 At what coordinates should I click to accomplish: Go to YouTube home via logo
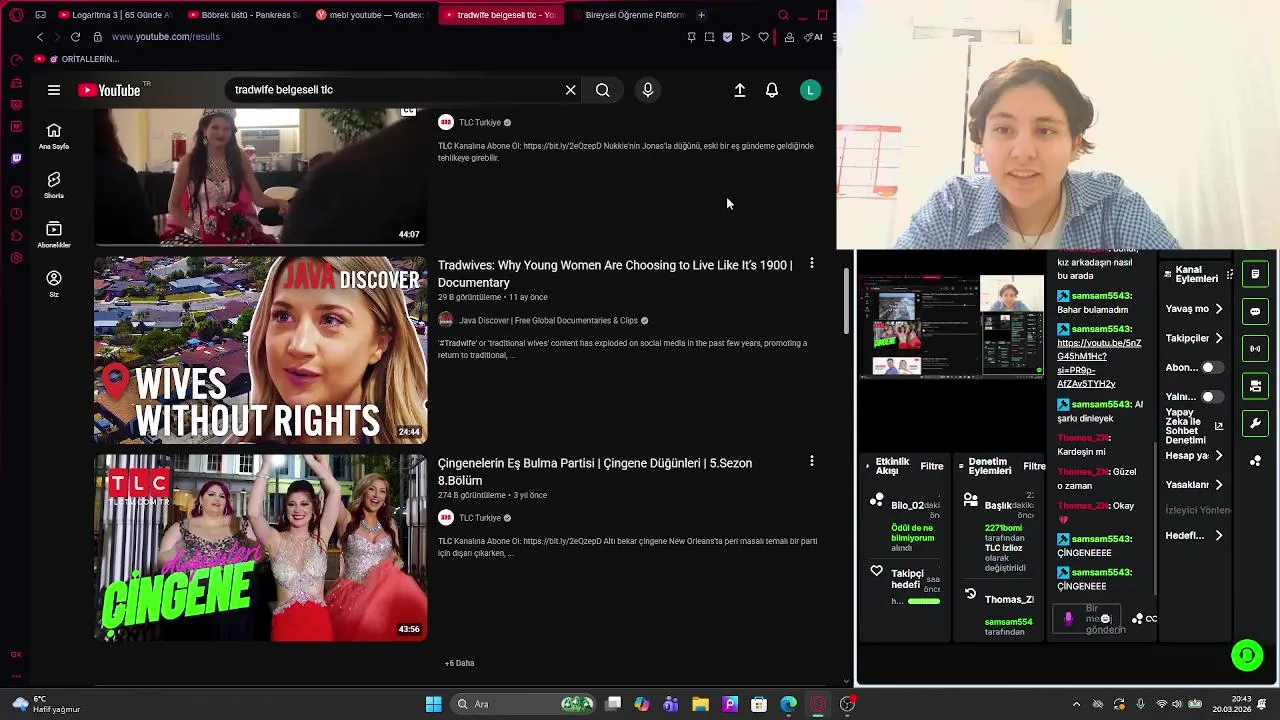click(110, 90)
